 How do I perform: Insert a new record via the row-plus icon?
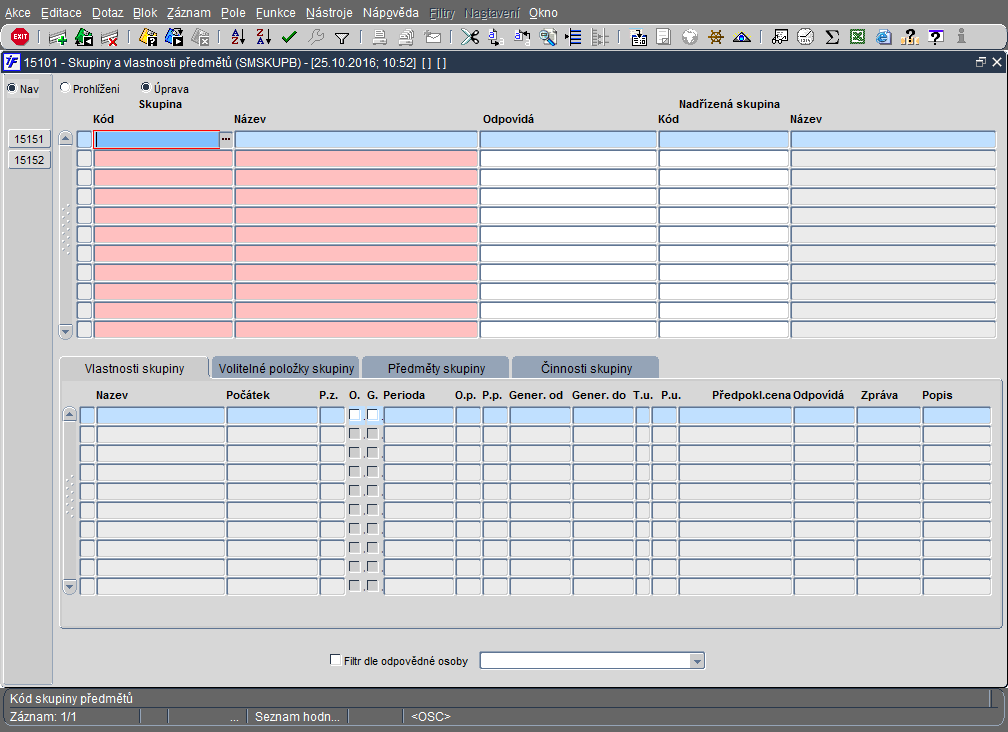pyautogui.click(x=58, y=37)
